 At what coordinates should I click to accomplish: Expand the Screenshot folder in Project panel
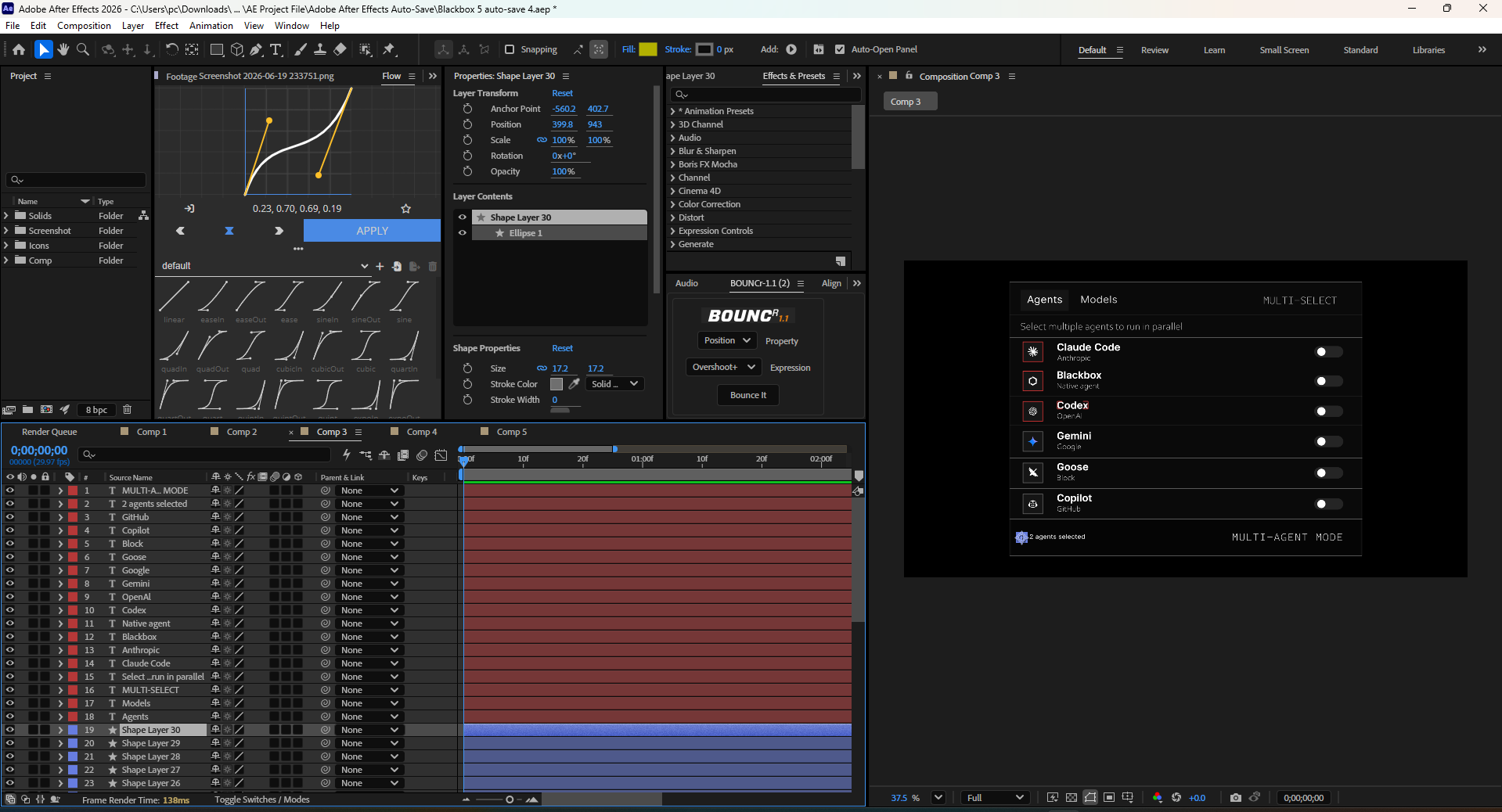[x=6, y=231]
